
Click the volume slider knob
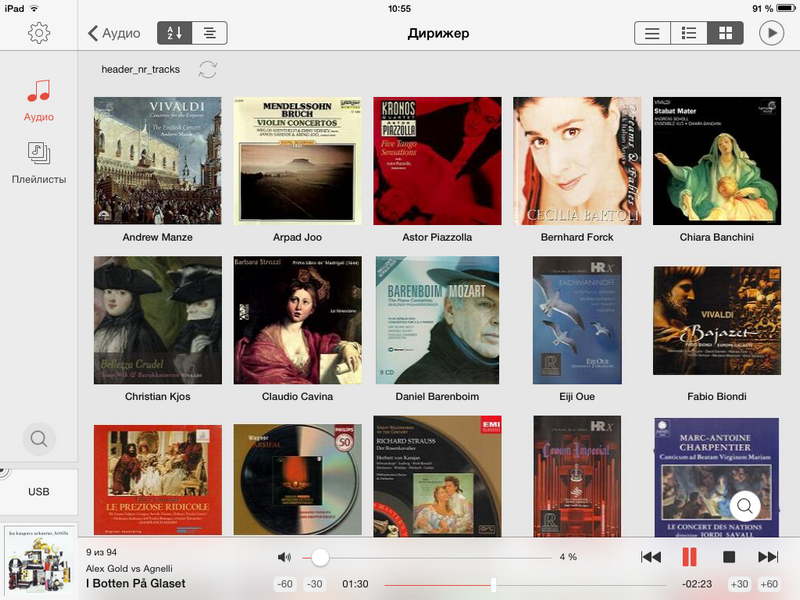[x=320, y=557]
